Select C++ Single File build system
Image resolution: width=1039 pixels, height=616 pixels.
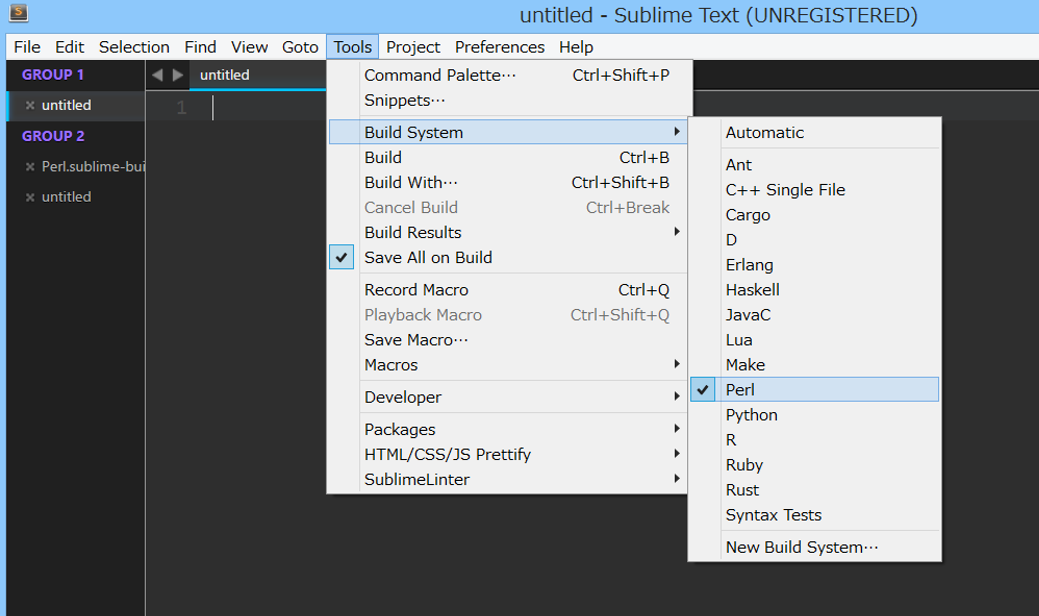coord(814,190)
